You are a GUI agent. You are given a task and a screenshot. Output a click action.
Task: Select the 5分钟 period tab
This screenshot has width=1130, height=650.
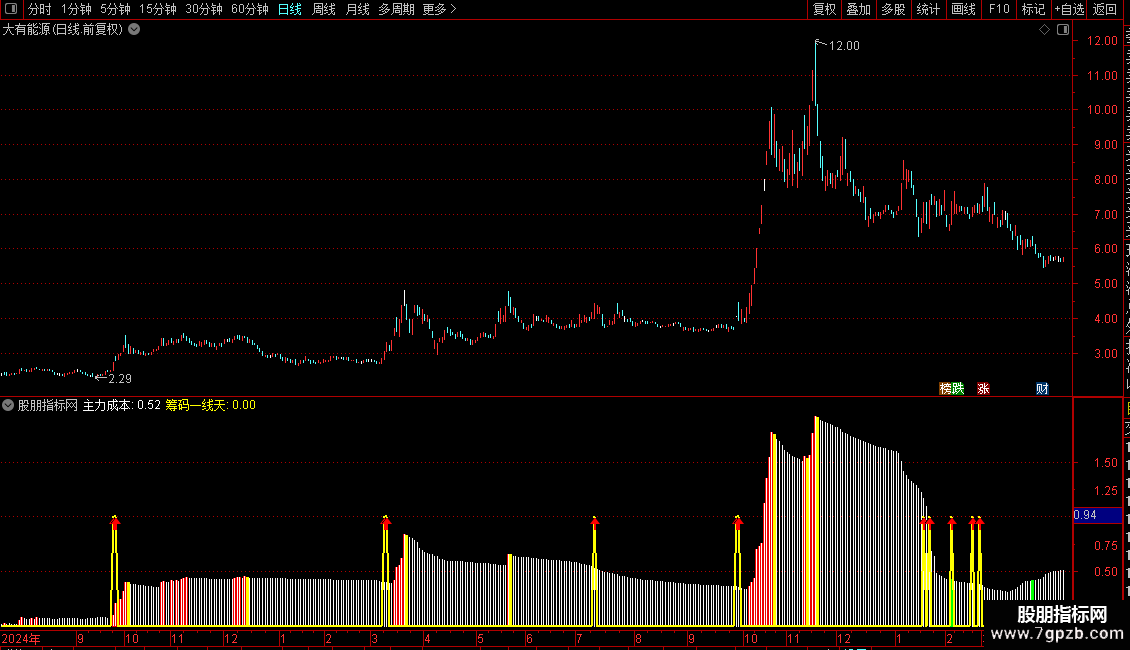[115, 9]
